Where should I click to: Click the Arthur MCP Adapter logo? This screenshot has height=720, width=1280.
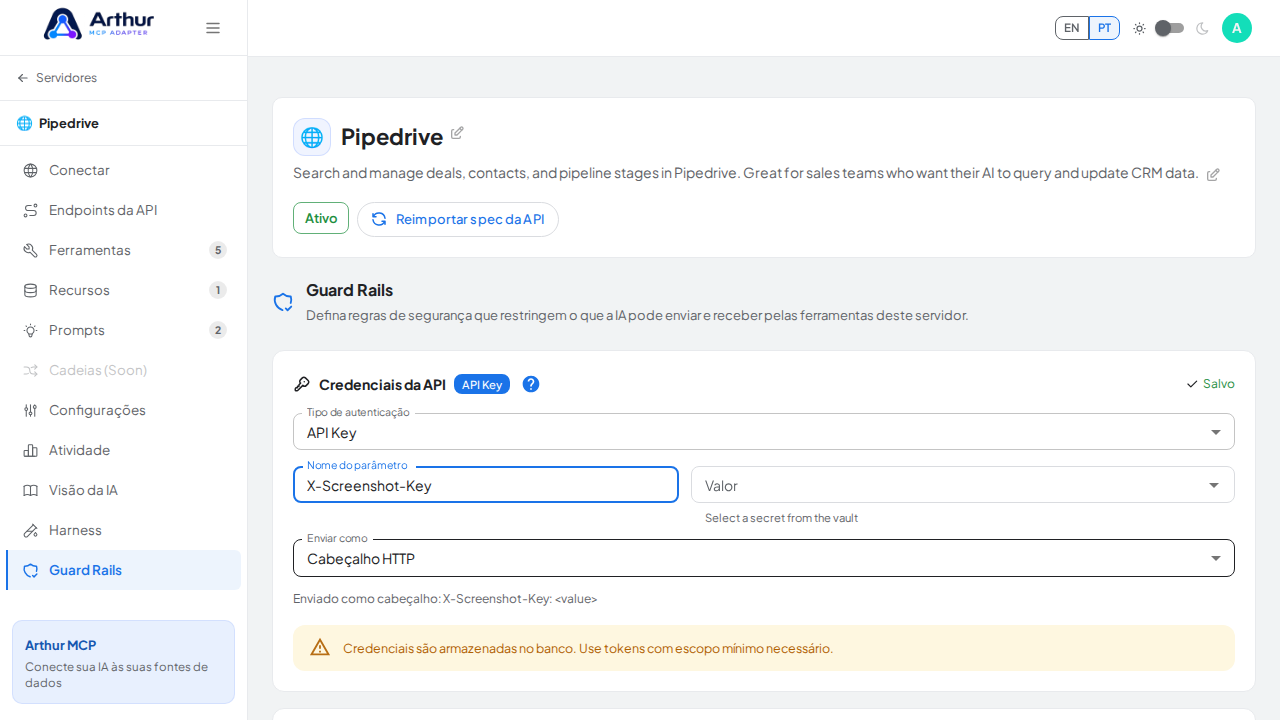pyautogui.click(x=99, y=24)
